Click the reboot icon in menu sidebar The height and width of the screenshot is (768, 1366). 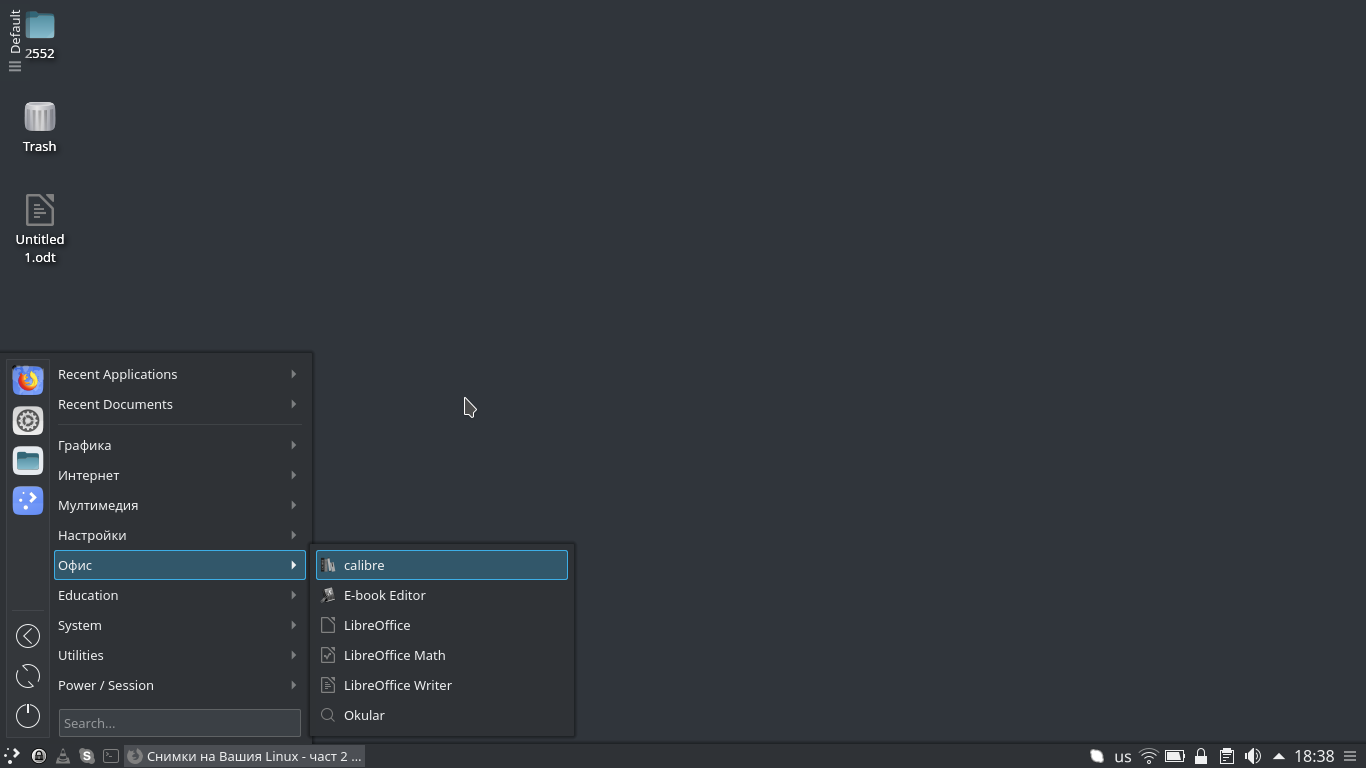tap(28, 676)
